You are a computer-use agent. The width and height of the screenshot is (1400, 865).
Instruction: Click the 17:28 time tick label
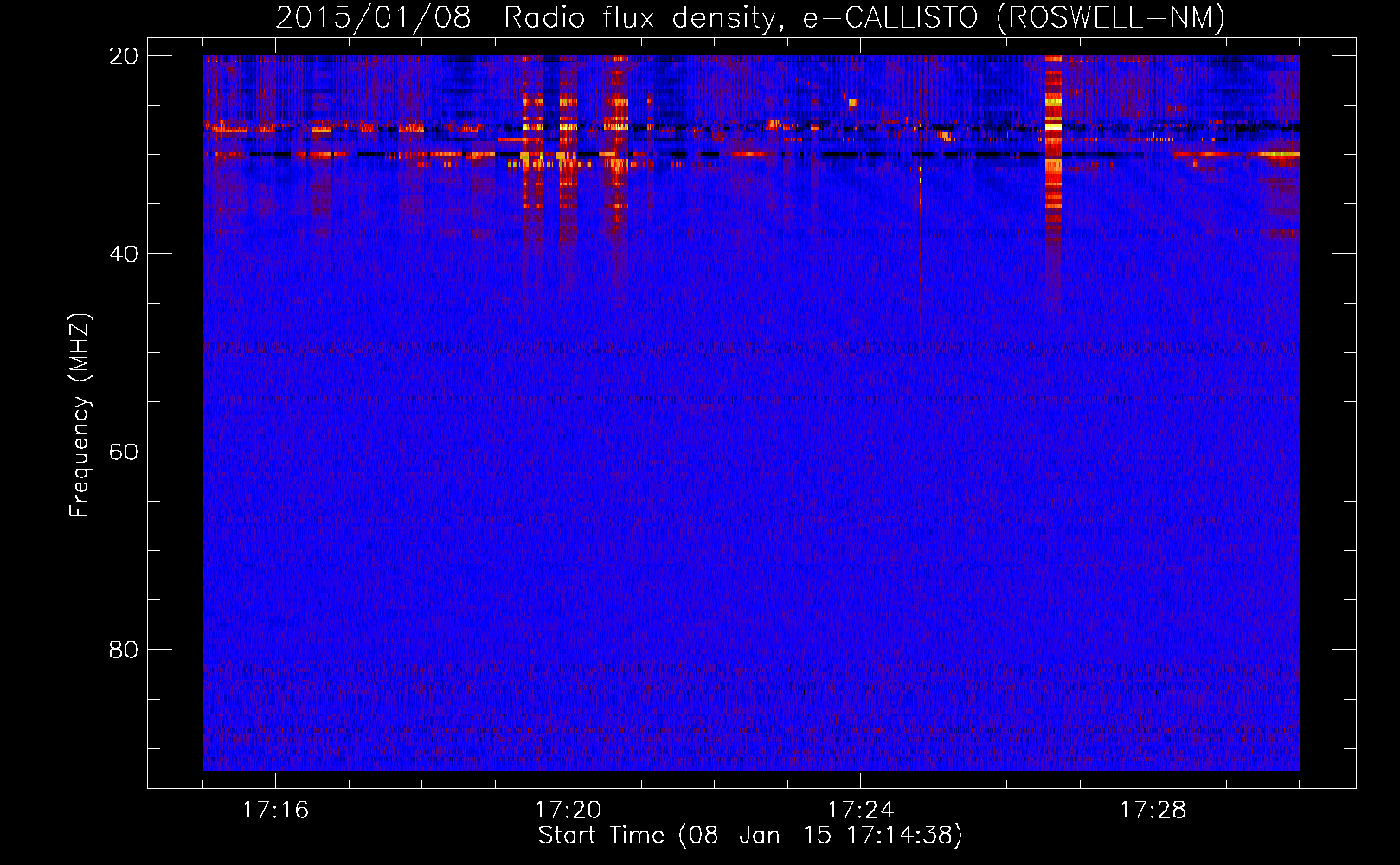[1153, 810]
